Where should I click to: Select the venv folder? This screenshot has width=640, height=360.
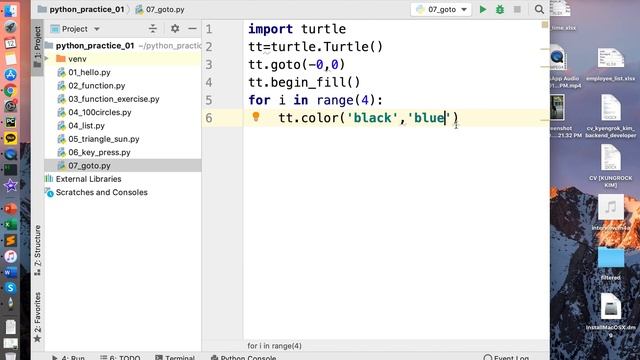77,59
